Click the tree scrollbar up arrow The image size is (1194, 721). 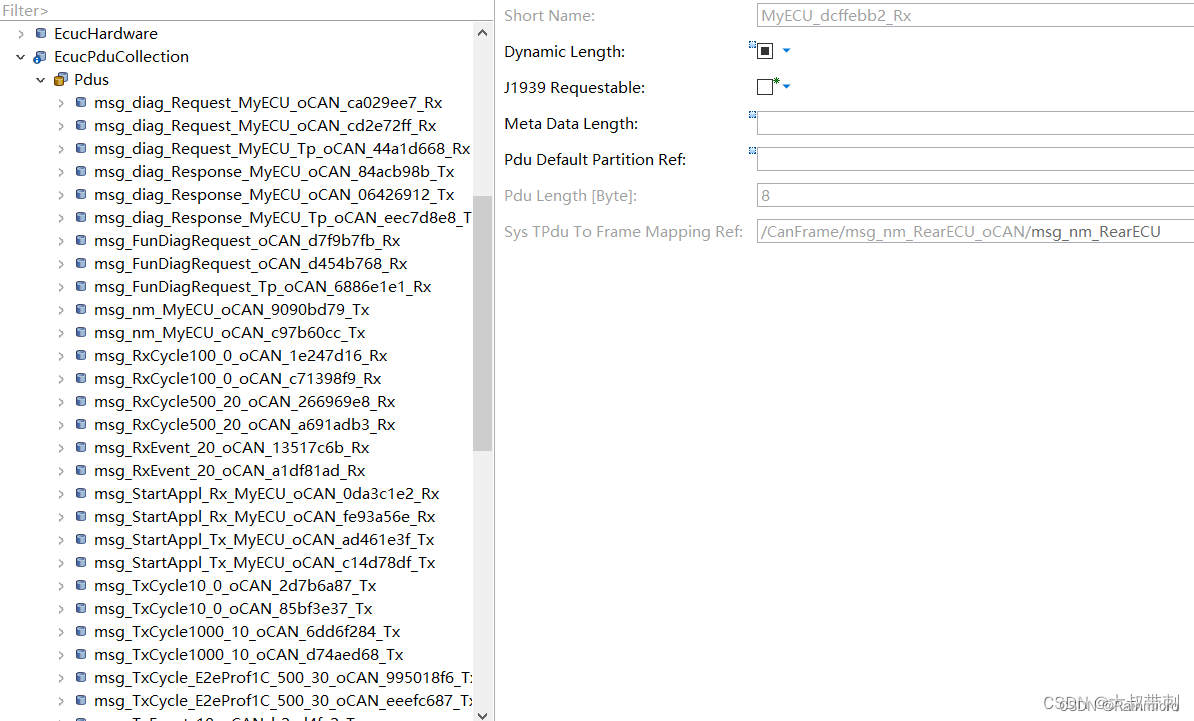click(x=482, y=33)
